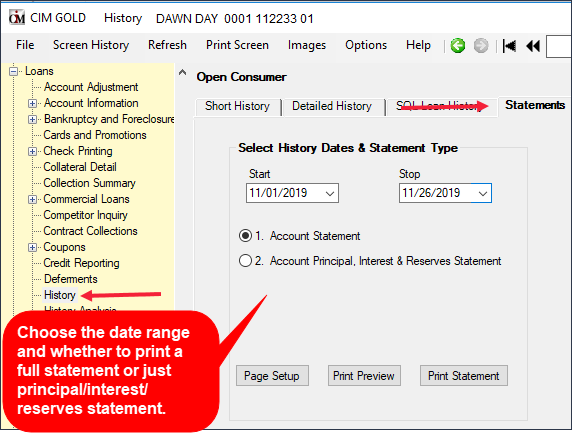The height and width of the screenshot is (434, 572).
Task: Open Collateral Detail in the tree
Action: [80, 167]
